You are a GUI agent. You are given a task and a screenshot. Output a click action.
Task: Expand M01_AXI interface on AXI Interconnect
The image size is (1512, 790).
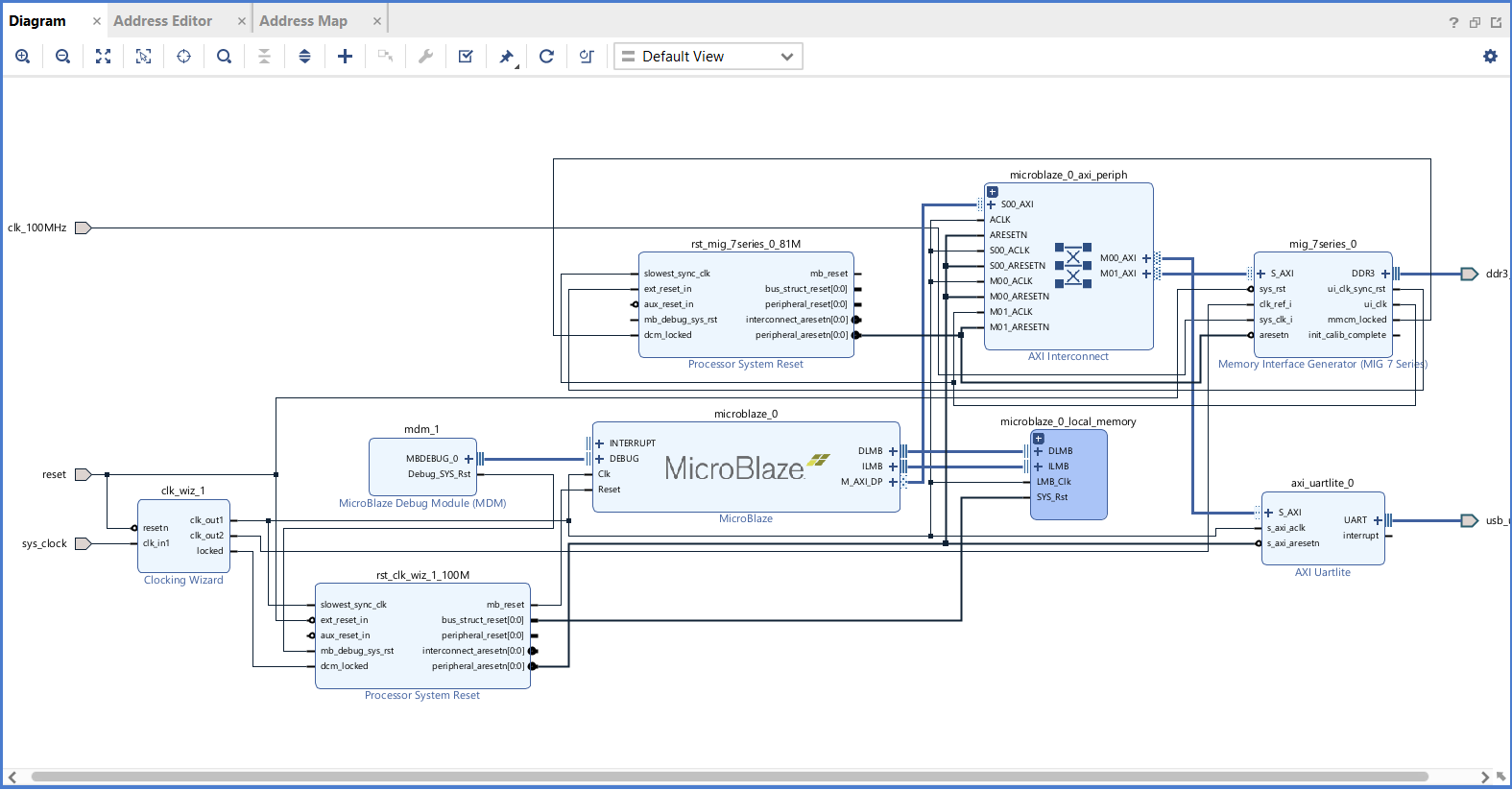click(1146, 274)
